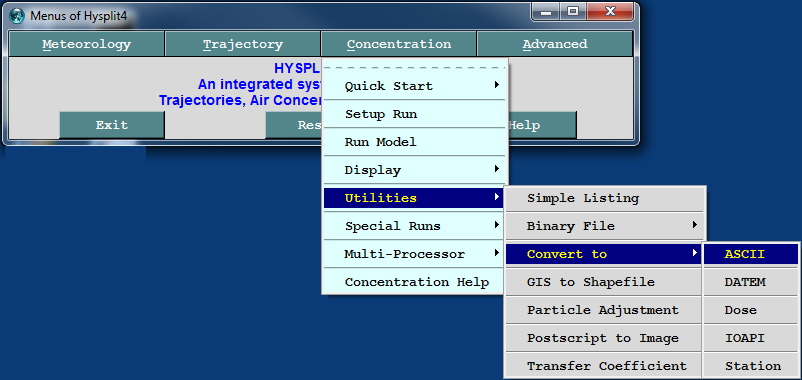Minimize the Menus of Hysplit4 window
Screen dimensions: 802x380
546,12
